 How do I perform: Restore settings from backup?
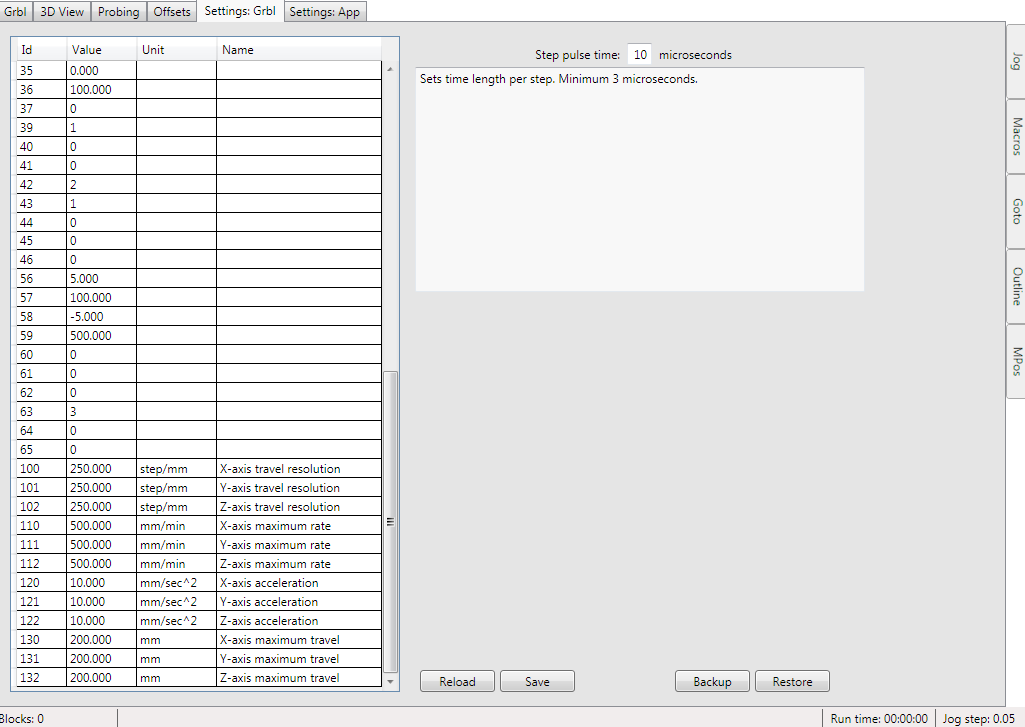tap(792, 682)
